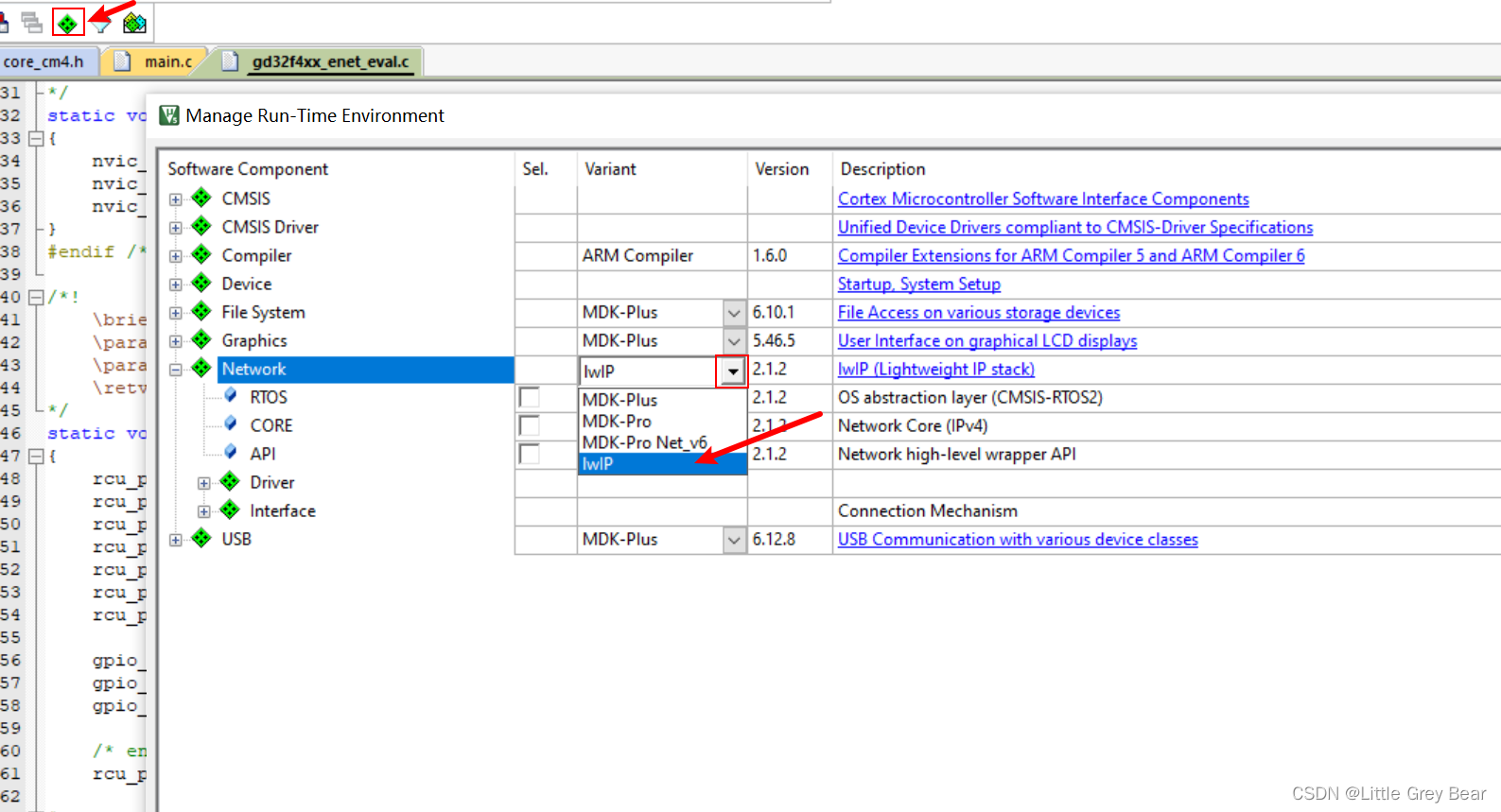Collapse code fold at line 33
This screenshot has width=1501, height=812.
click(x=36, y=138)
